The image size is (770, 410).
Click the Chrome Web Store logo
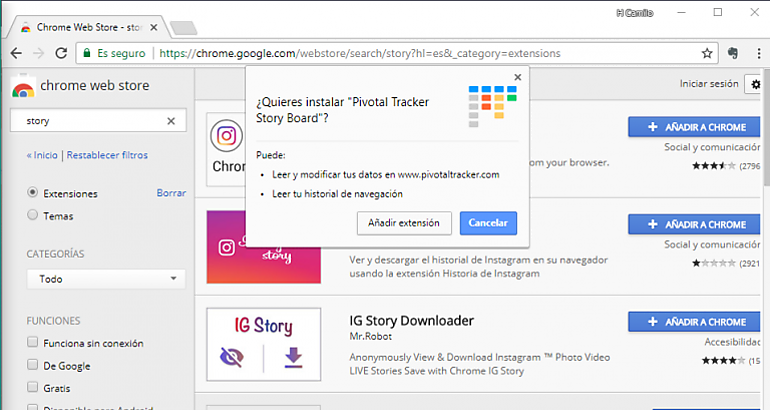click(23, 86)
